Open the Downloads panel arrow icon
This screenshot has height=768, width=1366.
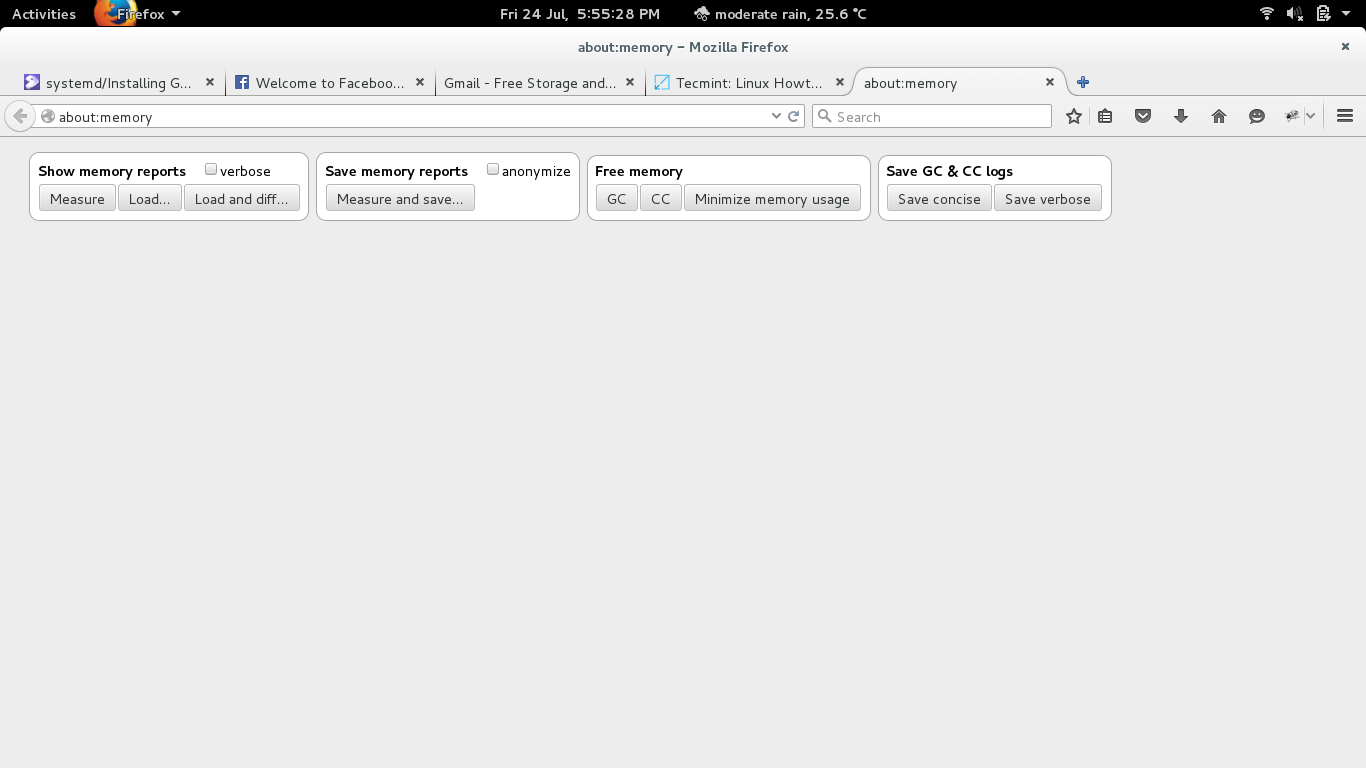pyautogui.click(x=1181, y=116)
